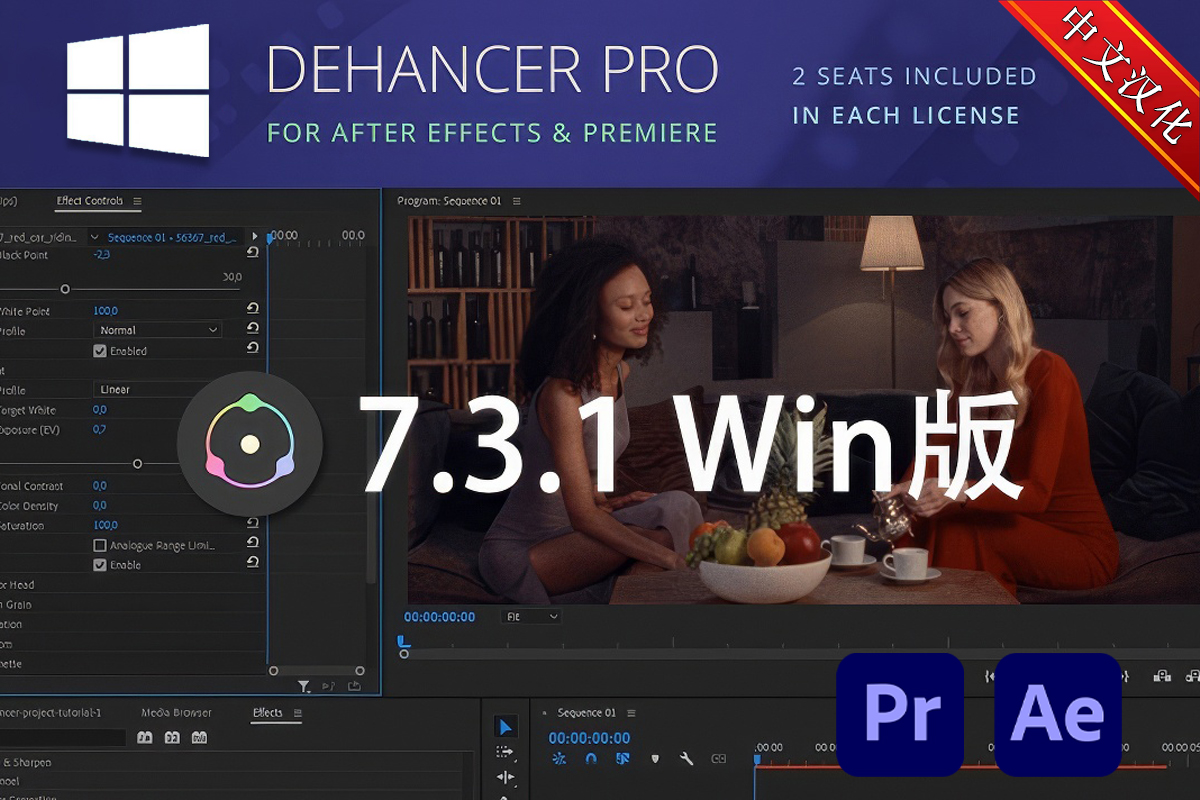
Task: Click the Saturation value 100,0
Action: pyautogui.click(x=105, y=525)
